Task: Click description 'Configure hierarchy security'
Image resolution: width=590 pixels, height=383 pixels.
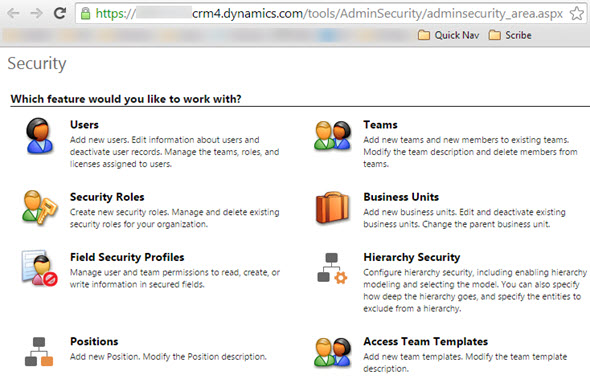Action: [475, 290]
